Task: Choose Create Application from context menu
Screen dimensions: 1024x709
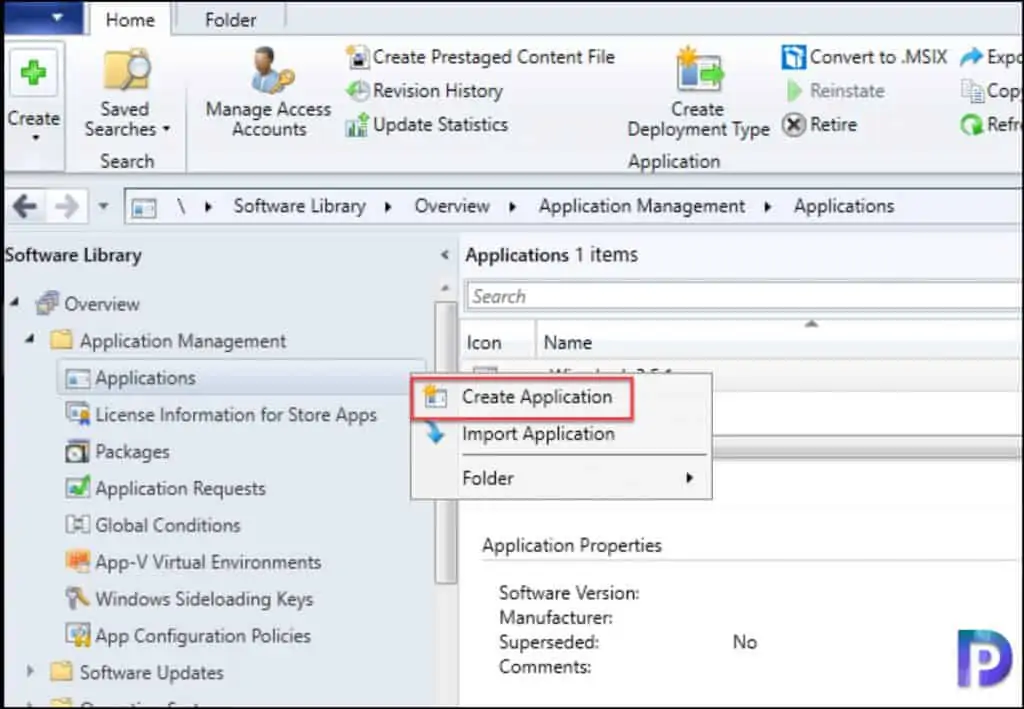Action: tap(522, 397)
